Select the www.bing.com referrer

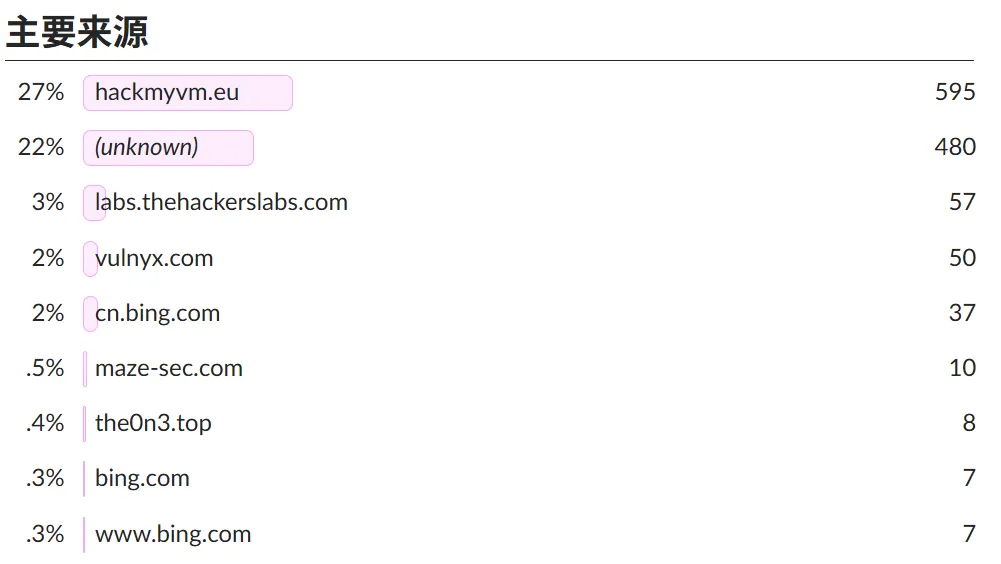pyautogui.click(x=173, y=535)
